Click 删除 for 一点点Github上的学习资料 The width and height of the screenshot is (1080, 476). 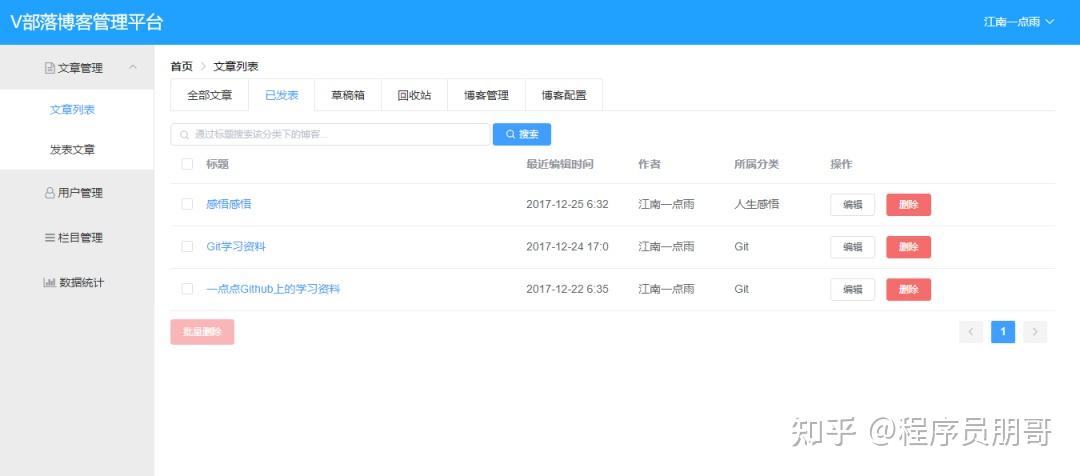click(x=908, y=289)
